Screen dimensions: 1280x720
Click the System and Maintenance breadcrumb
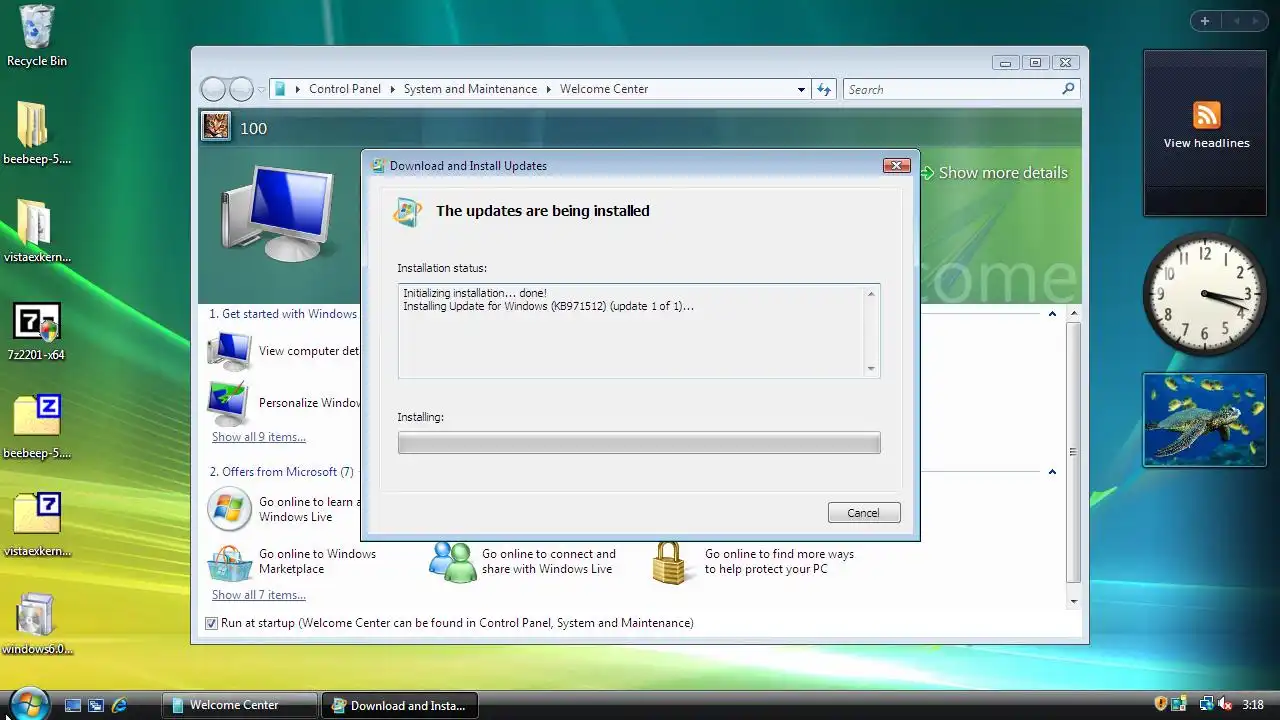(470, 89)
